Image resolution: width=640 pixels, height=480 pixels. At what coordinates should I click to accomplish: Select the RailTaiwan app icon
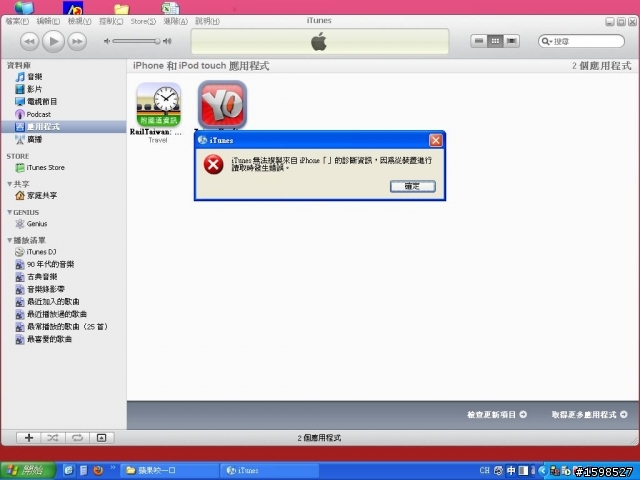[159, 105]
